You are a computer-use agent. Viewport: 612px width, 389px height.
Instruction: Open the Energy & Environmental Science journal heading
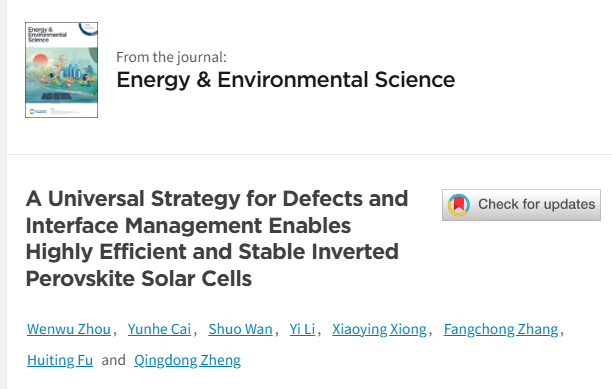286,80
